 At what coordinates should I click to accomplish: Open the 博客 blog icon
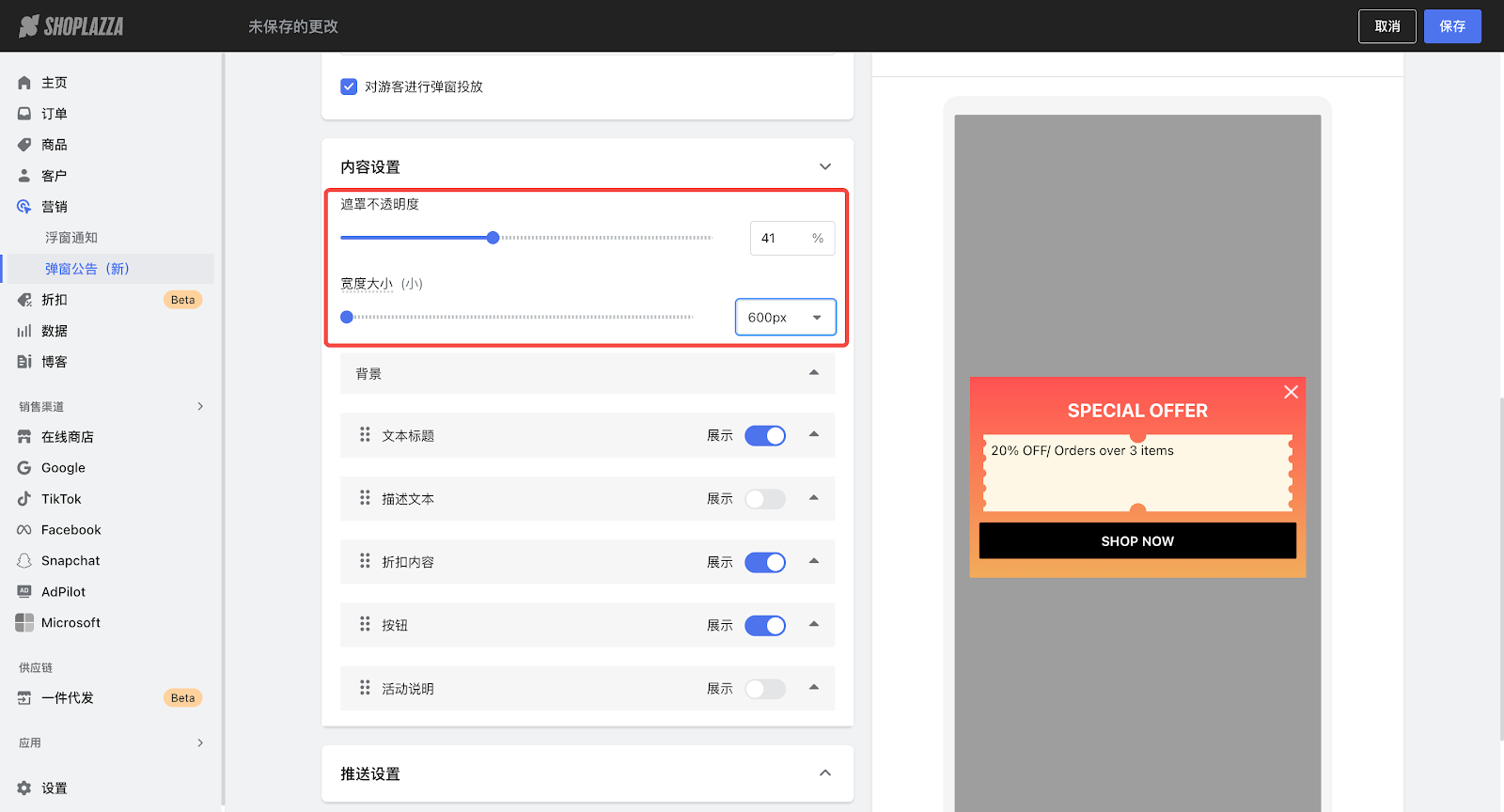(x=24, y=362)
